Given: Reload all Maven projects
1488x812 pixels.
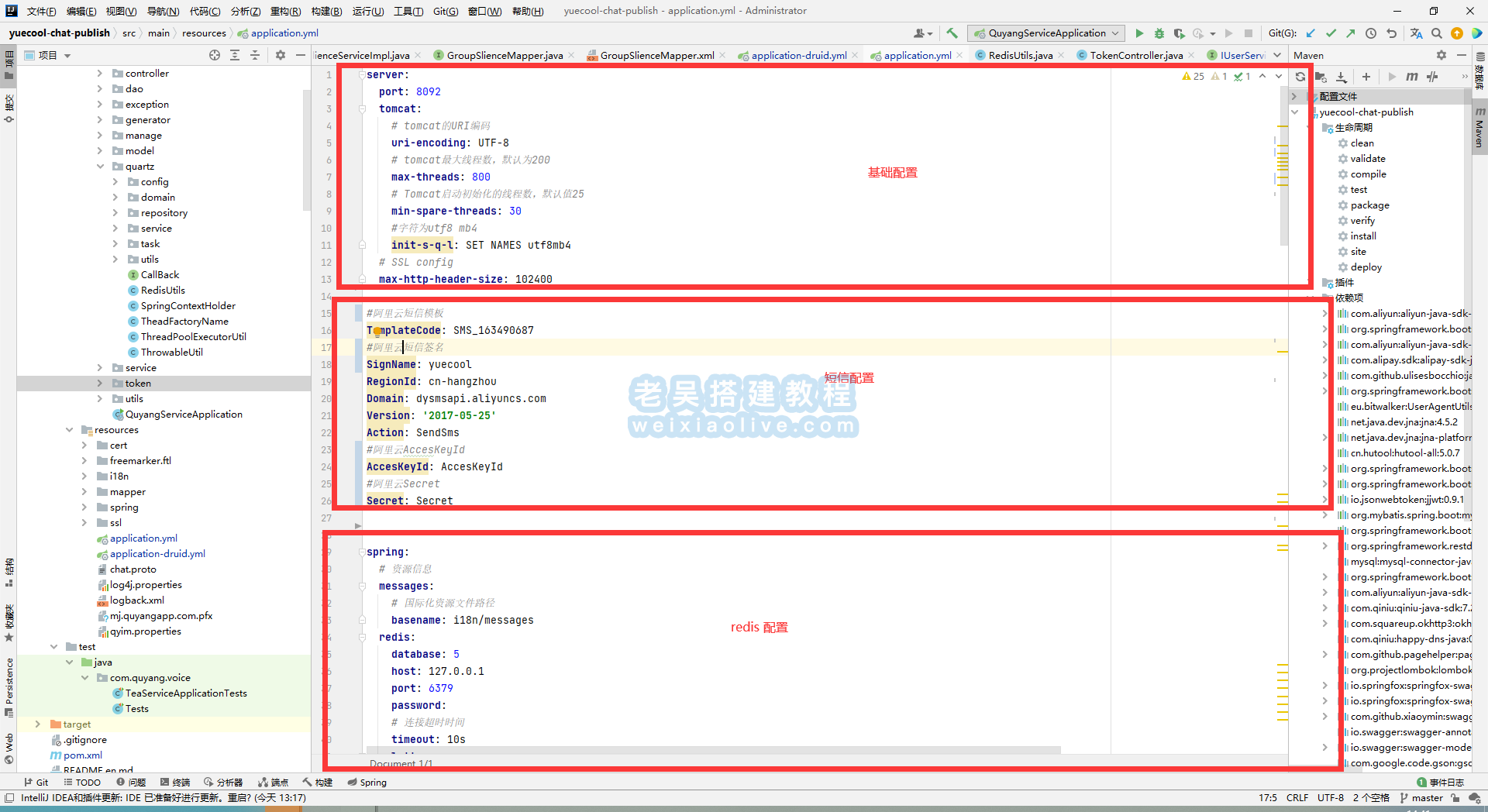Looking at the screenshot, I should click(1300, 77).
